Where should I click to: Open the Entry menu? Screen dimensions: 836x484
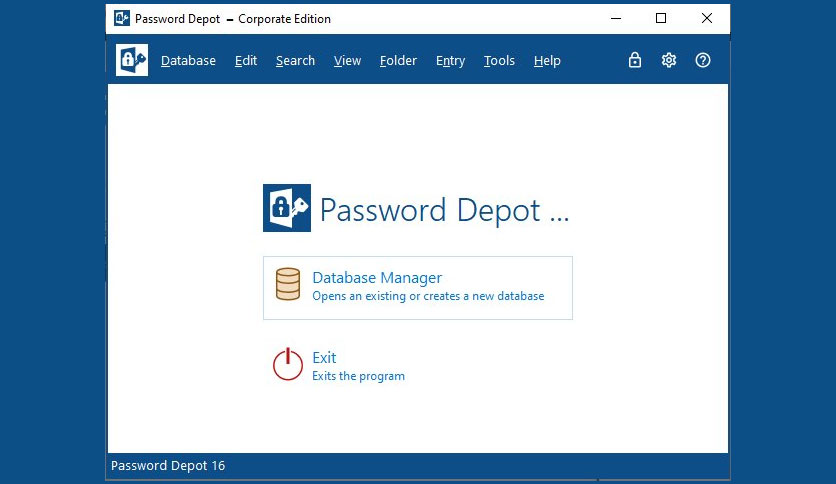click(451, 61)
